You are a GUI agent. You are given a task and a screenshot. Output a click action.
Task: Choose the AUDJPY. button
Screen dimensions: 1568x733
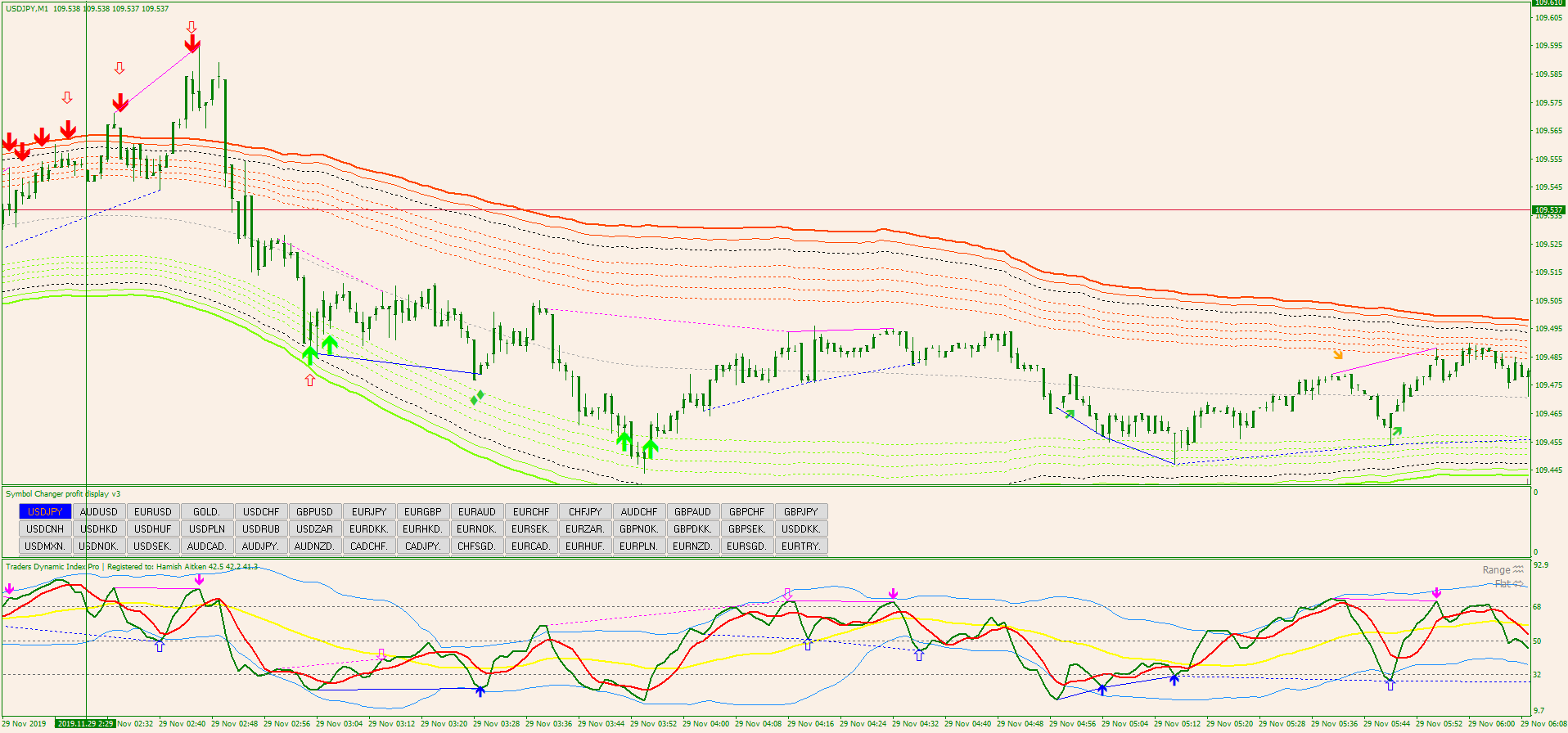pyautogui.click(x=261, y=546)
